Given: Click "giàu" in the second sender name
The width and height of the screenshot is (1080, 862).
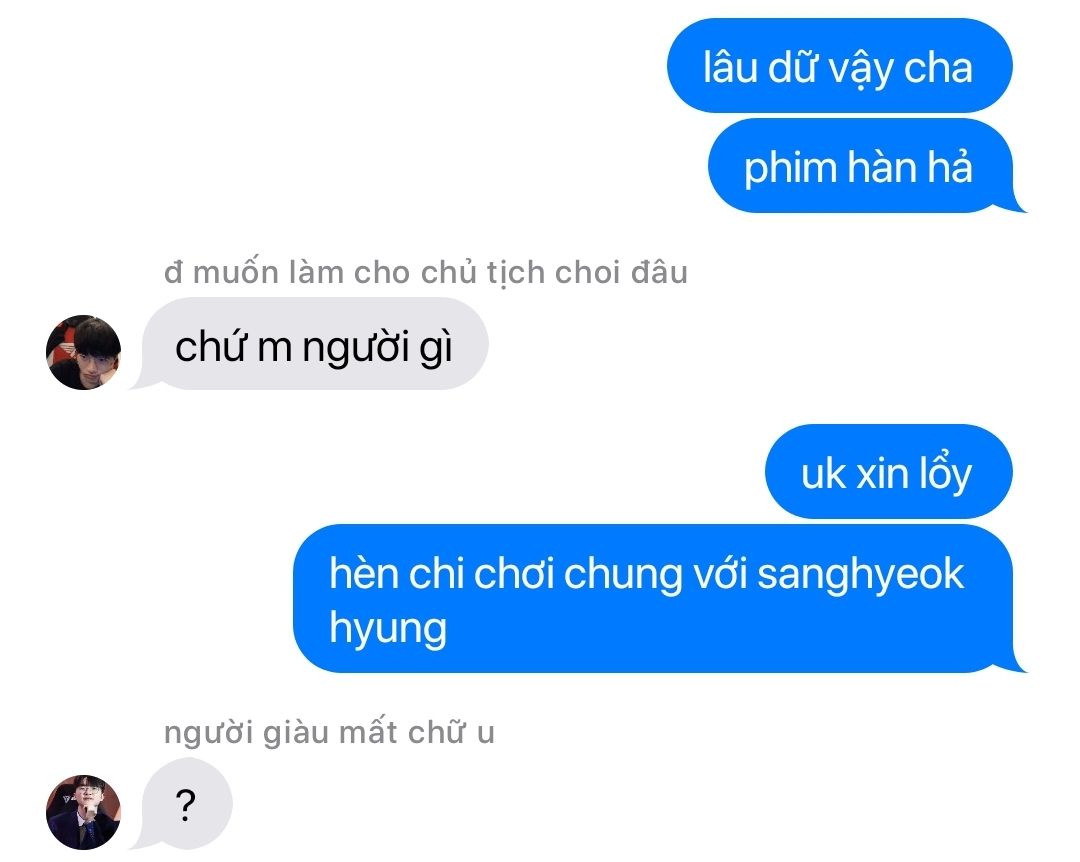Looking at the screenshot, I should point(295,733).
